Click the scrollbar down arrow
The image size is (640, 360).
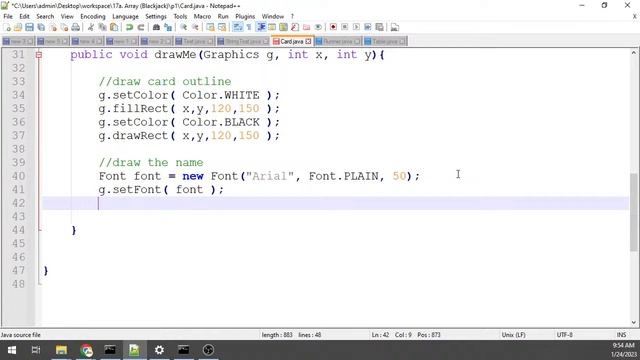(x=633, y=322)
